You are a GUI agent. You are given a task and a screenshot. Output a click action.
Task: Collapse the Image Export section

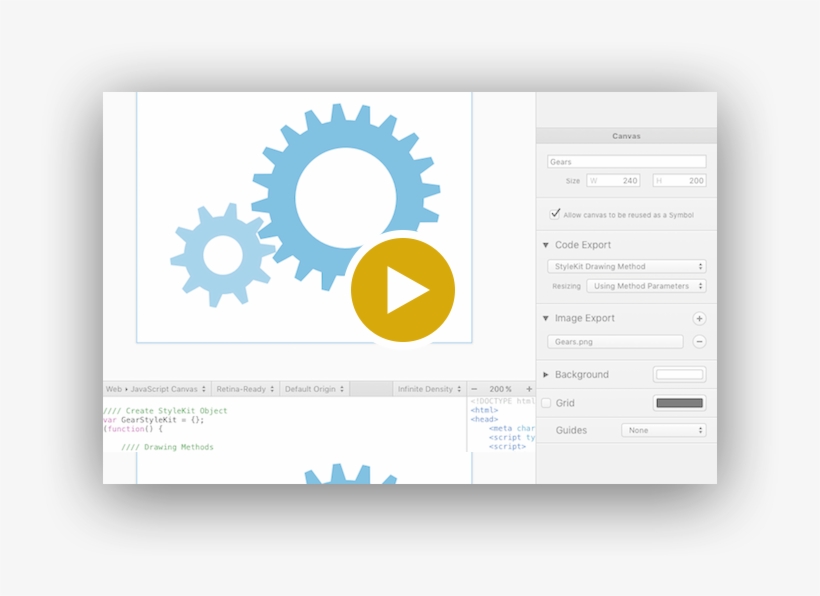click(545, 318)
